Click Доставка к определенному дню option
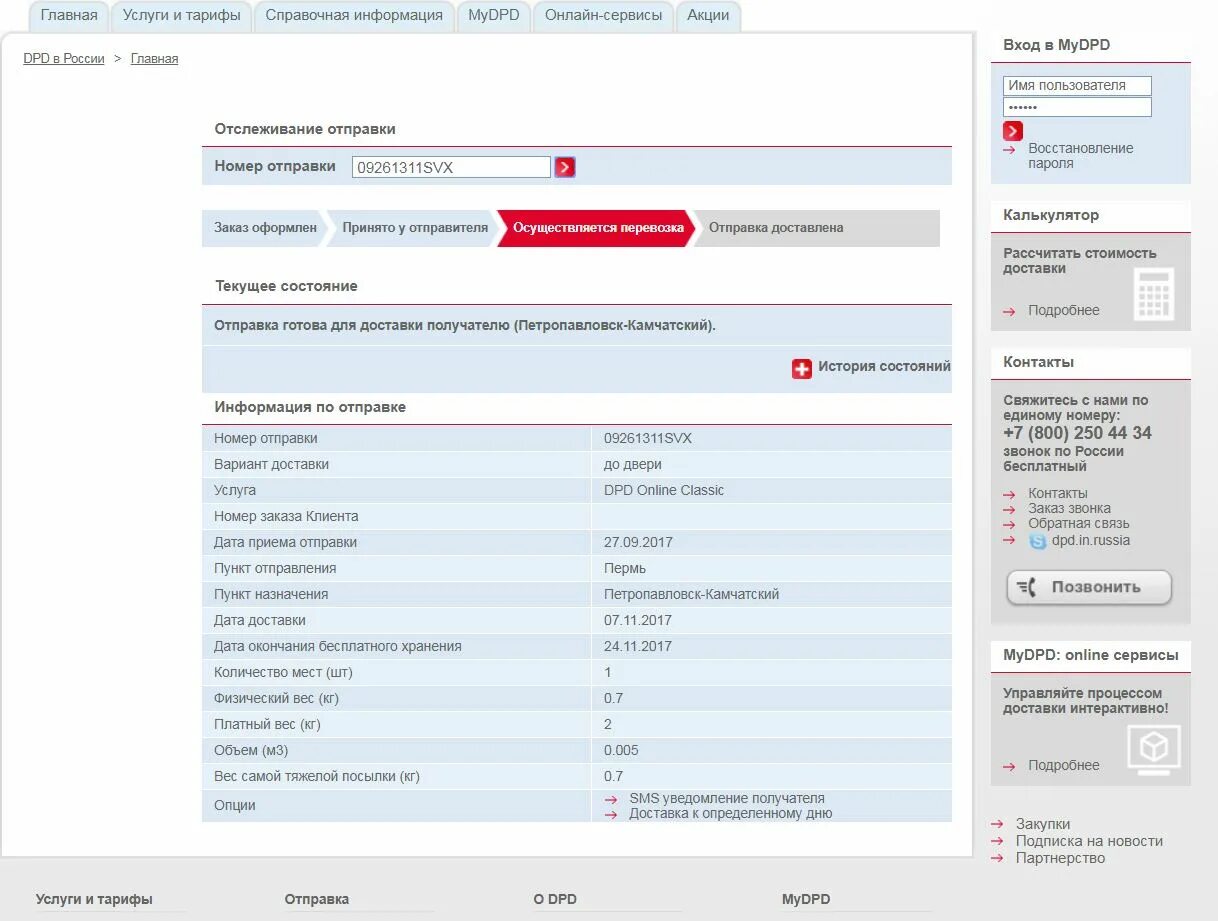Image resolution: width=1218 pixels, height=921 pixels. [730, 814]
